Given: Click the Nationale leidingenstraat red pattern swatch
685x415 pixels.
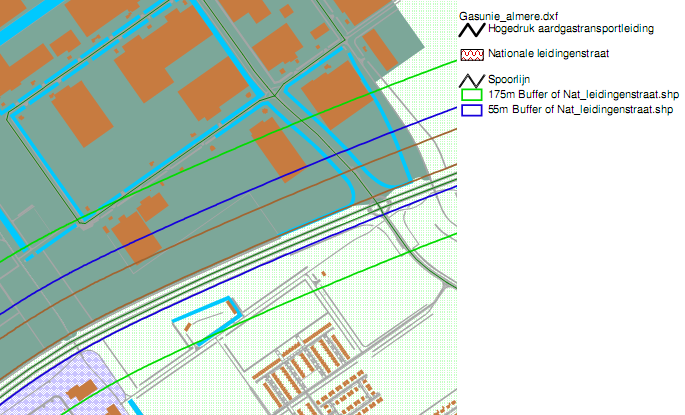Looking at the screenshot, I should (472, 55).
